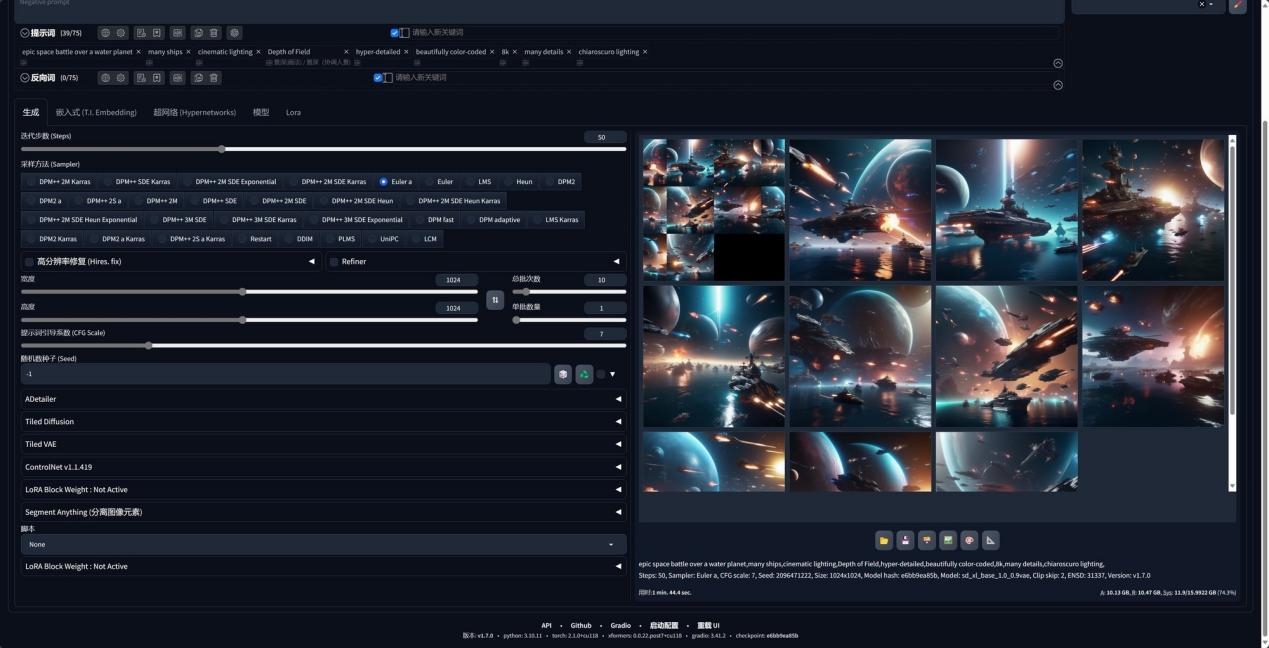Send image to inpaint palette icon
Image resolution: width=1269 pixels, height=648 pixels.
tap(969, 540)
